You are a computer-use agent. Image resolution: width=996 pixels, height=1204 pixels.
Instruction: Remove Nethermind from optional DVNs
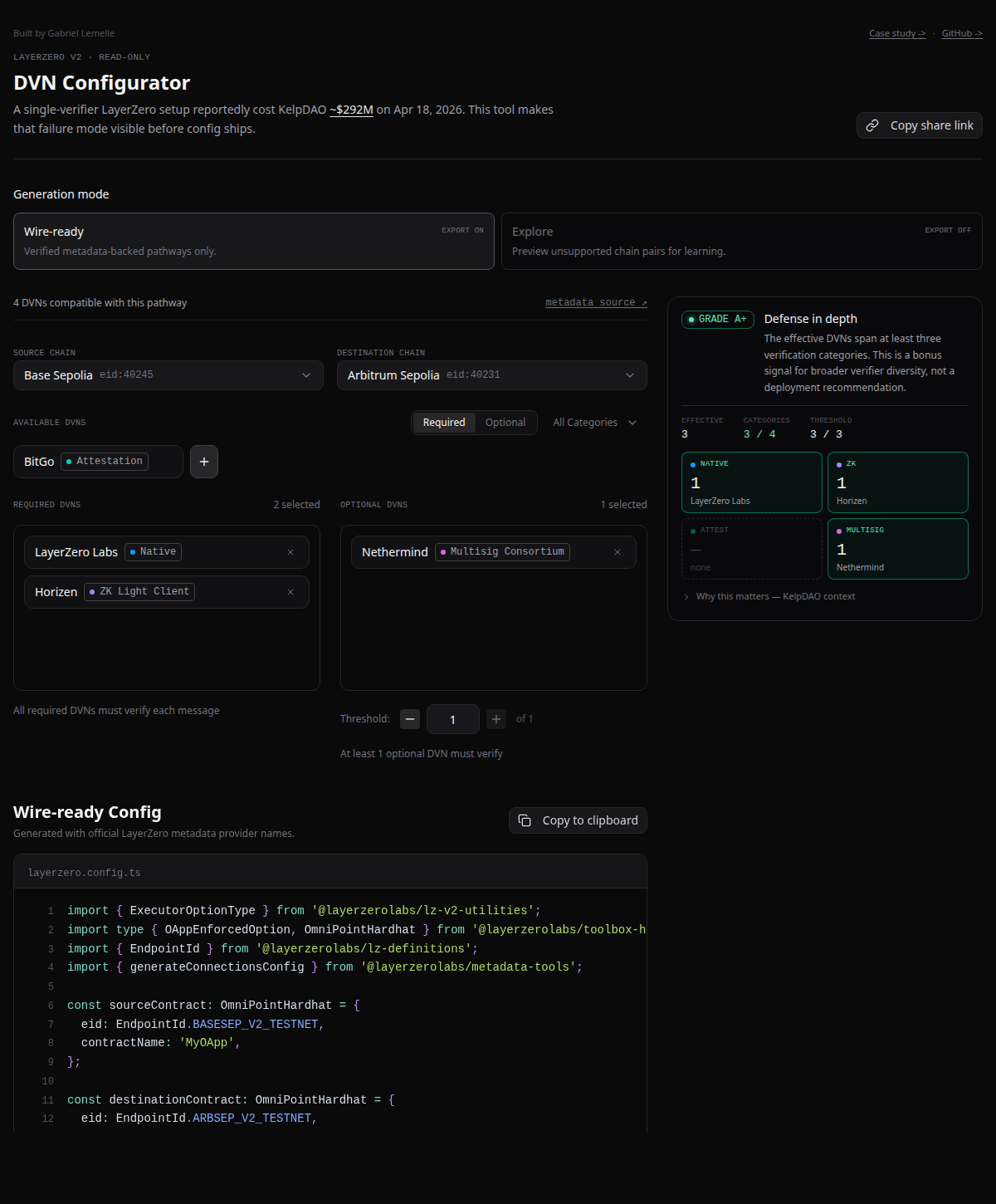[x=618, y=552]
